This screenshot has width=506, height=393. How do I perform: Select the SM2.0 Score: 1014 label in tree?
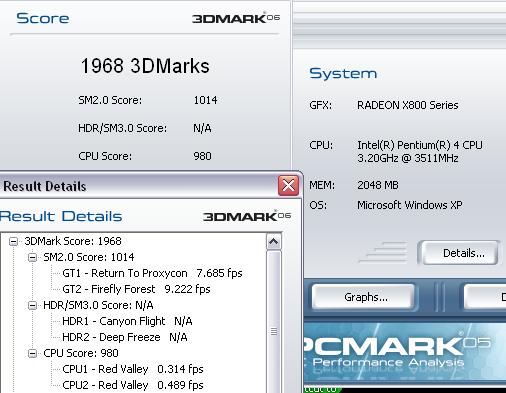[89, 257]
